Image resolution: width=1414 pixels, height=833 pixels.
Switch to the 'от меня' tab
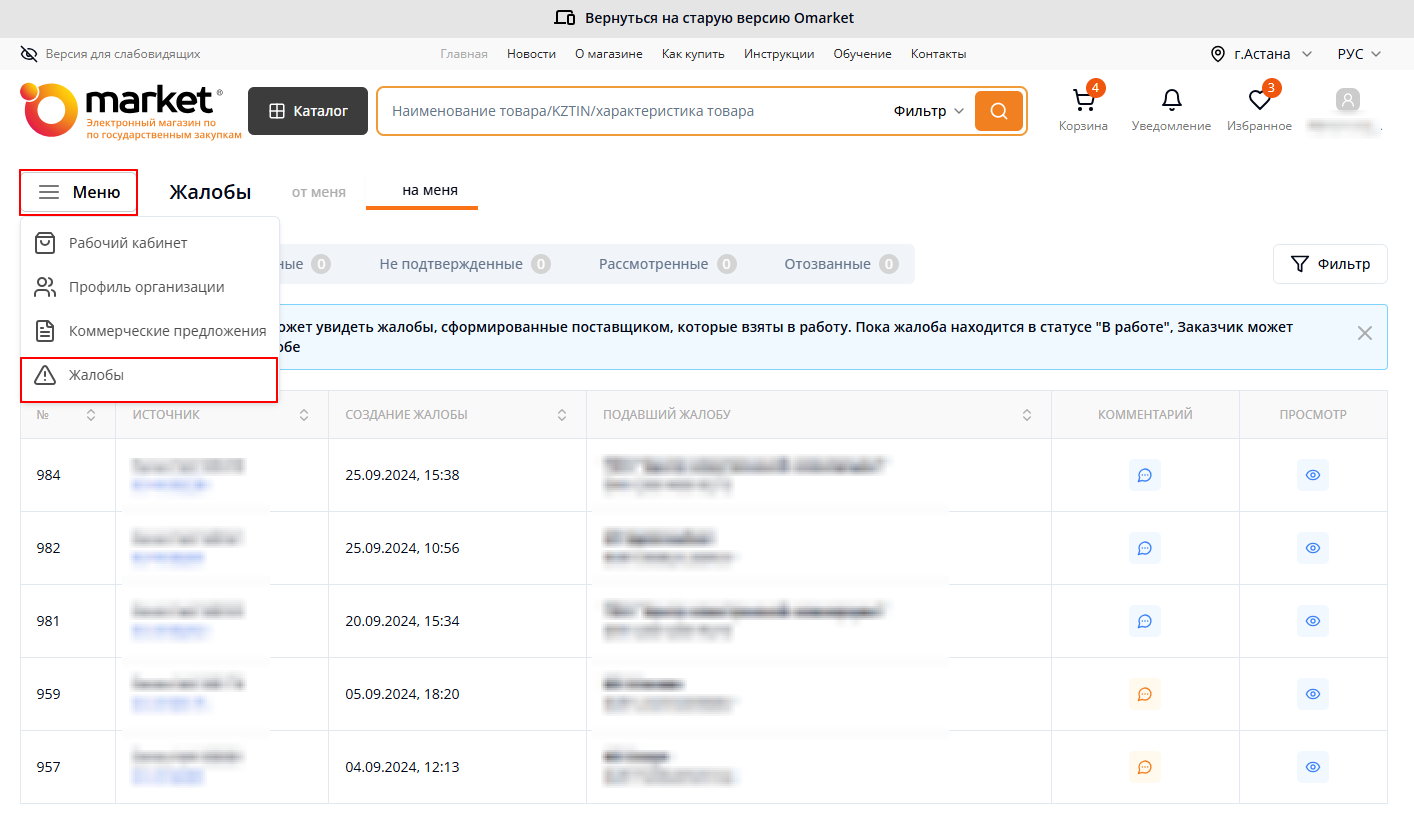click(x=319, y=192)
